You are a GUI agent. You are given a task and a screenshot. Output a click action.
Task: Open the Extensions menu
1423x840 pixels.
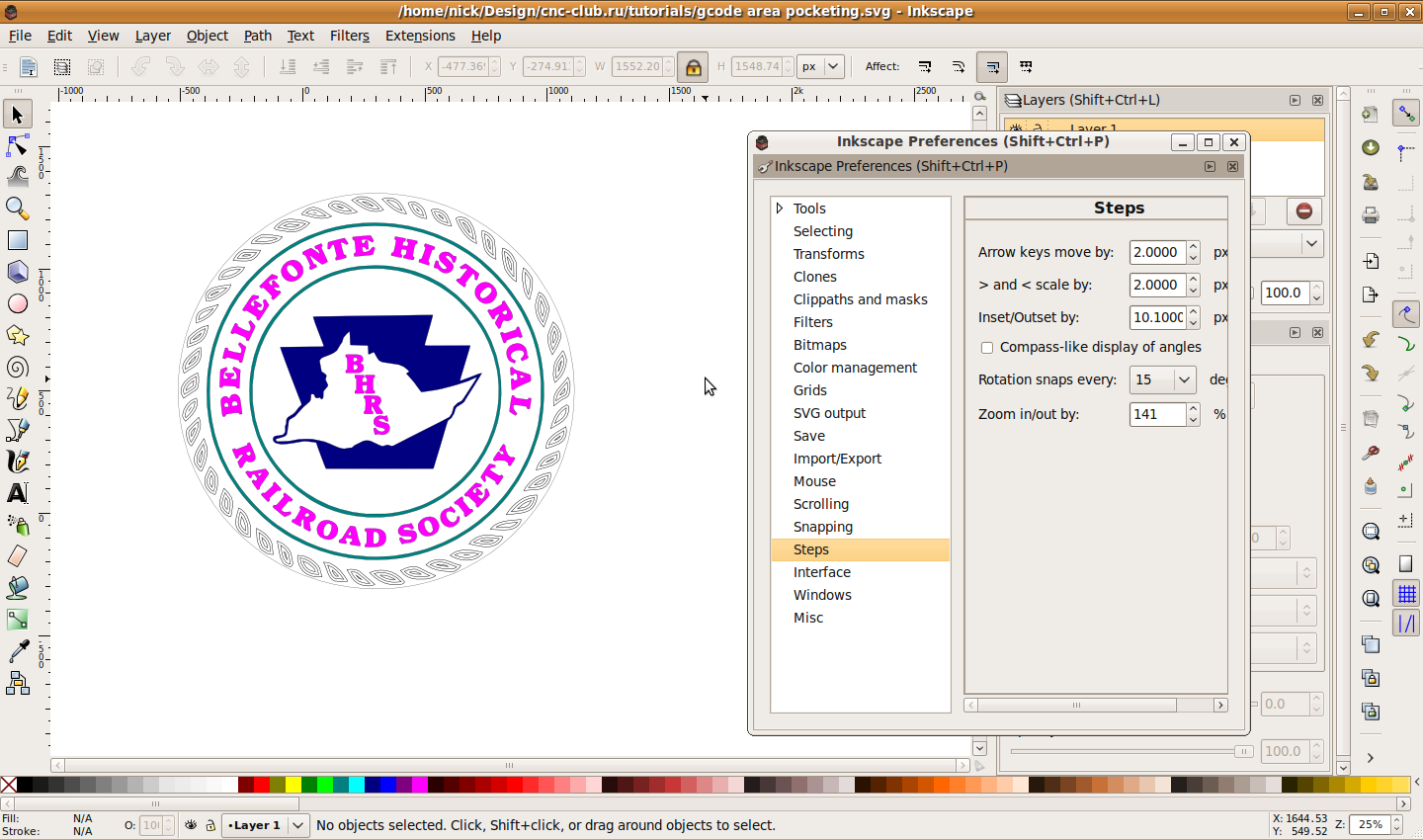[420, 36]
